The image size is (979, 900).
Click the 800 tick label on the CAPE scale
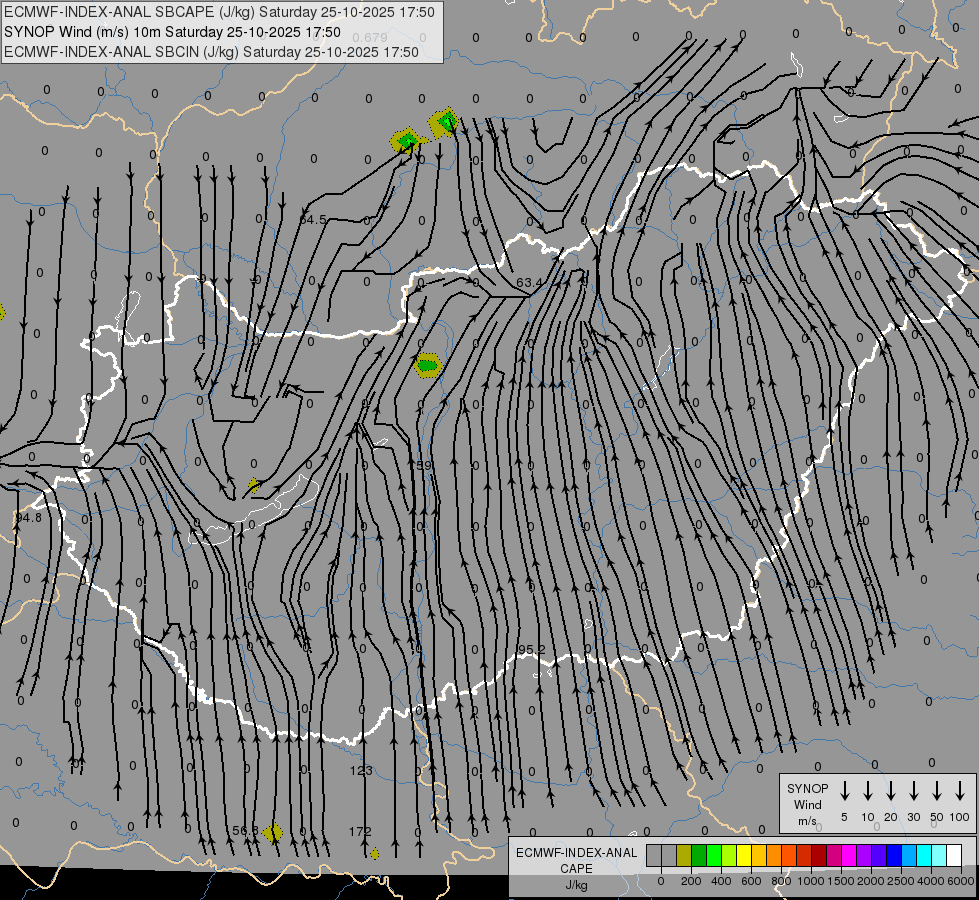[781, 881]
